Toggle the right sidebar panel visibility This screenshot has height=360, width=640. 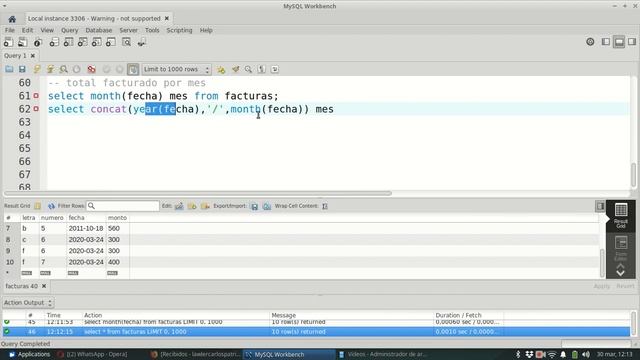(632, 42)
